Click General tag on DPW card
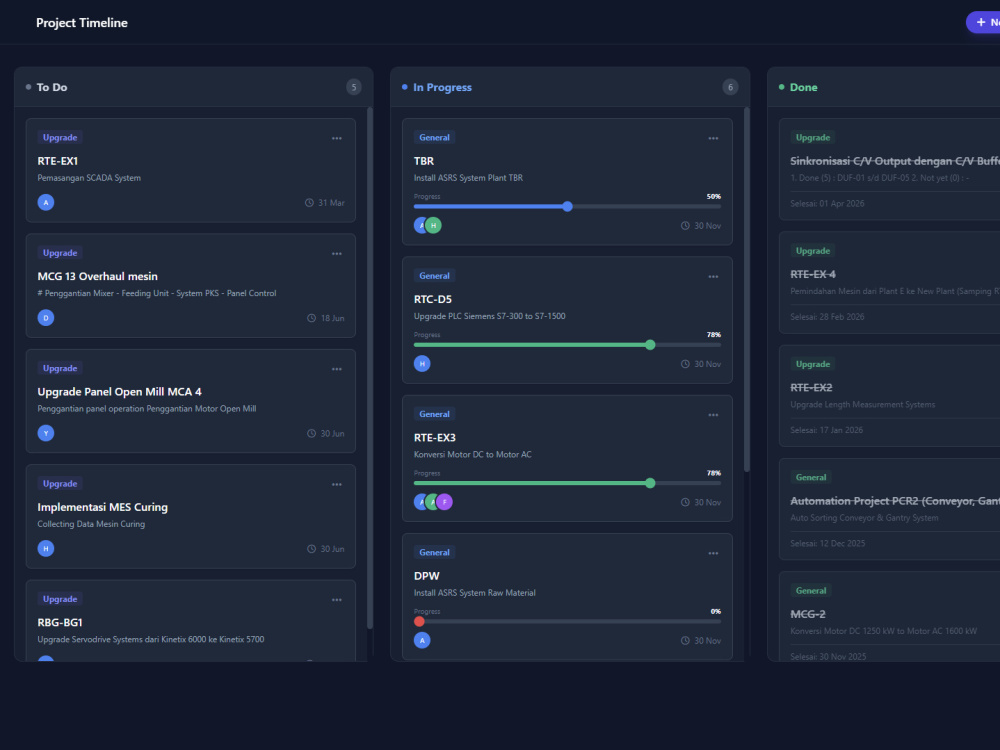The image size is (1000, 750). [434, 553]
